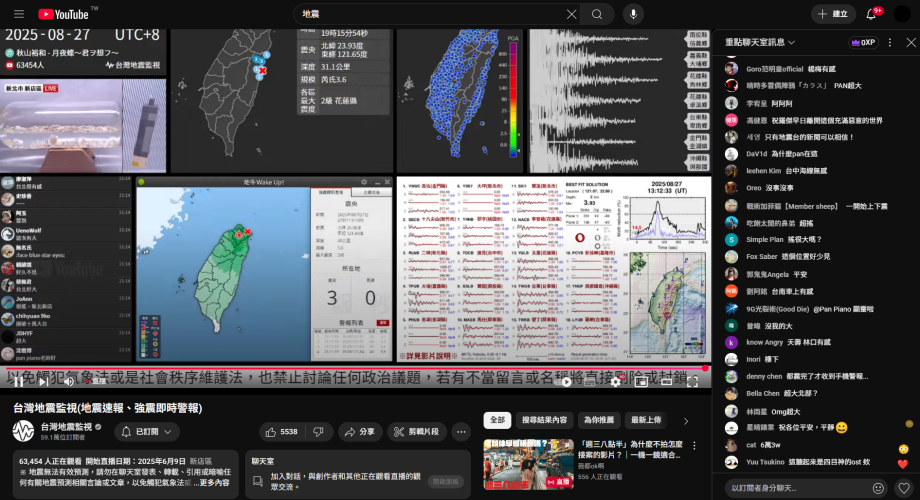This screenshot has height=500, width=920.
Task: Skip to the next video
Action: 44,381
